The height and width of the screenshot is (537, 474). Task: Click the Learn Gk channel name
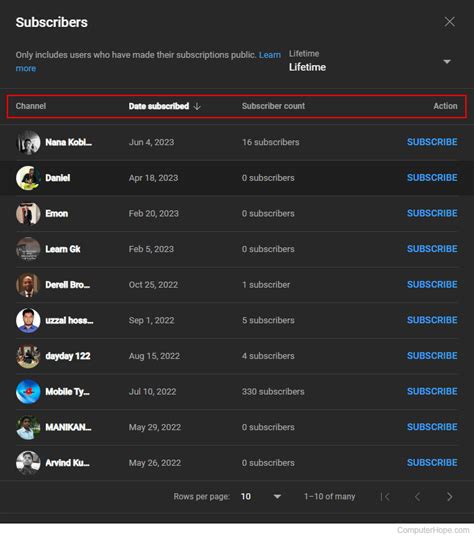click(x=63, y=249)
